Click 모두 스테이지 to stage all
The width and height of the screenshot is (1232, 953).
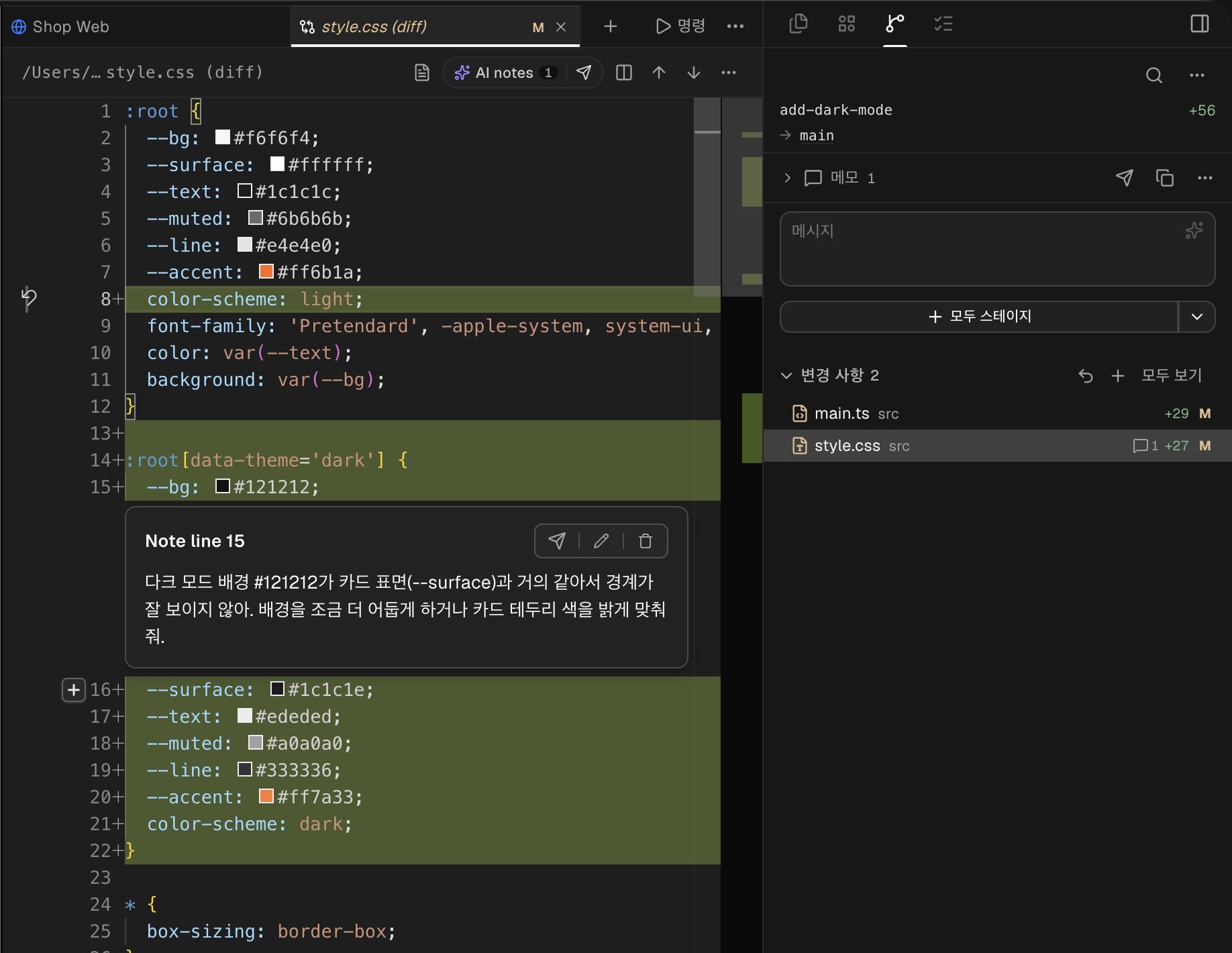tap(979, 317)
